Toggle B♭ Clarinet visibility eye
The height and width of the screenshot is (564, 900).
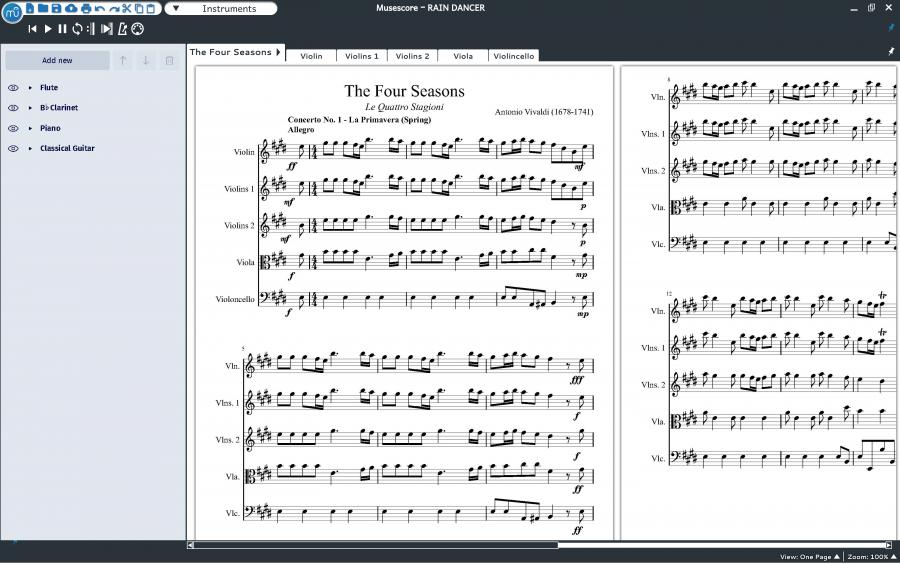[x=13, y=108]
